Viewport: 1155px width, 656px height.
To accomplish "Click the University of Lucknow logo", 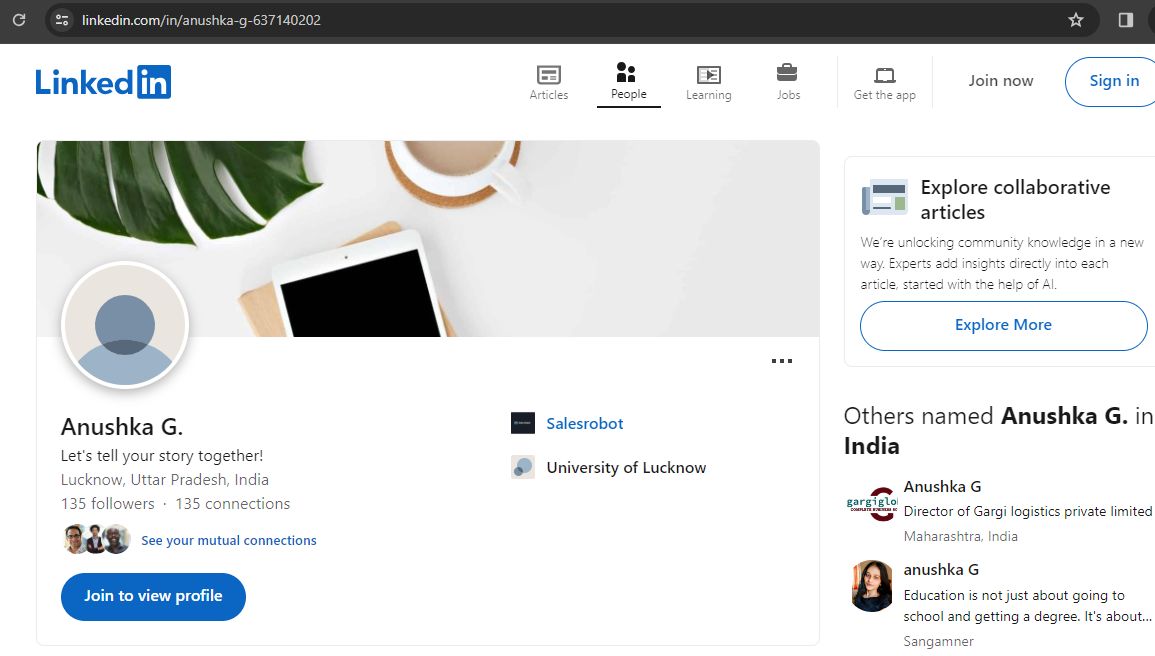I will coord(522,466).
